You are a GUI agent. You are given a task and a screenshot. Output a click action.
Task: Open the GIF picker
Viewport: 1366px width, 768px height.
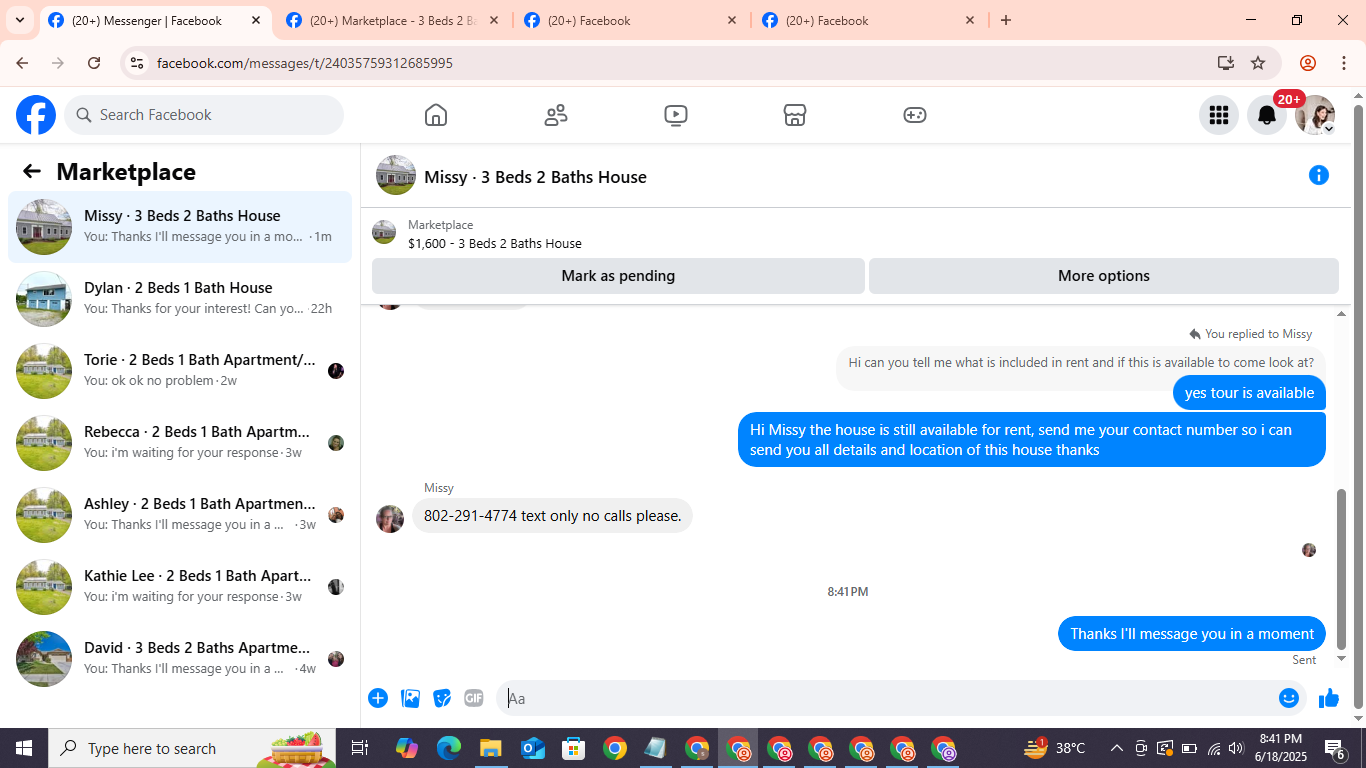[x=474, y=698]
